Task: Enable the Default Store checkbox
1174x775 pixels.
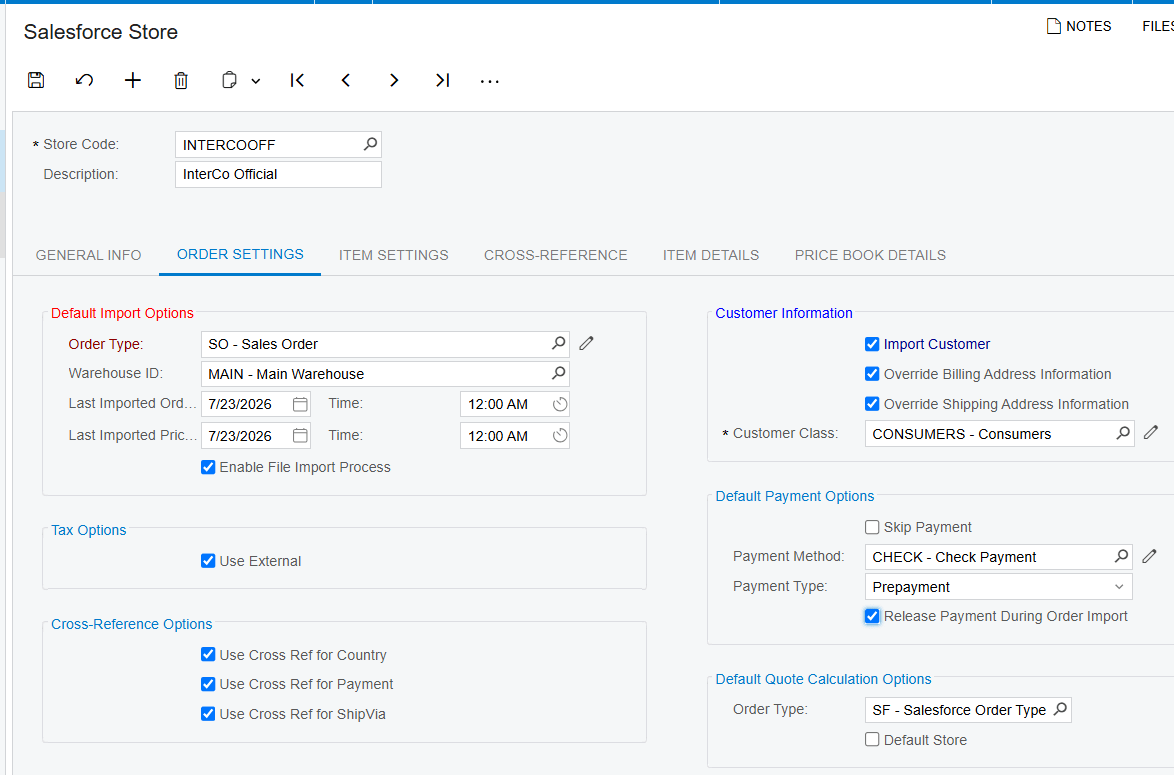Action: click(872, 740)
